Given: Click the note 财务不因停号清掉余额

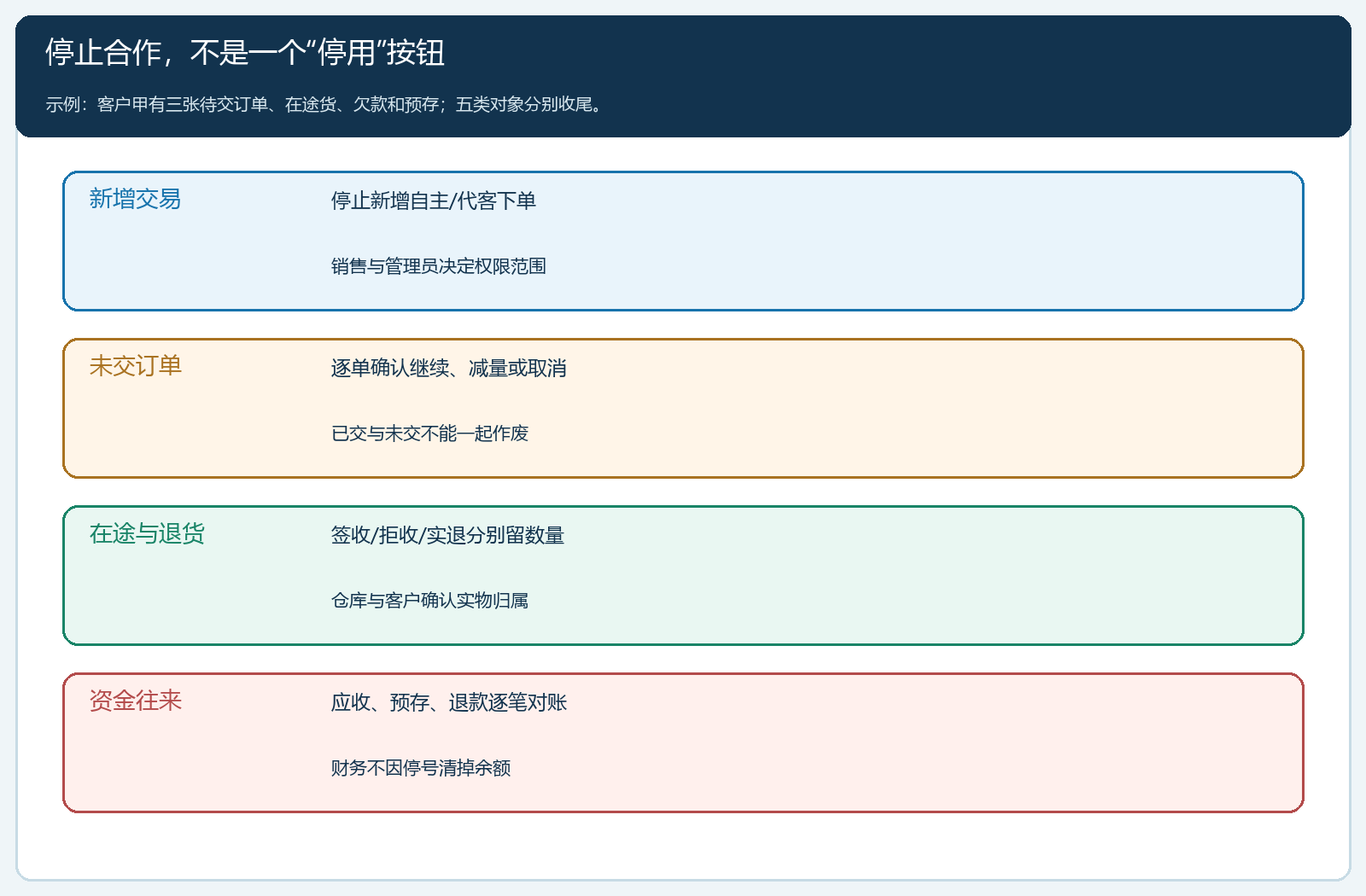Looking at the screenshot, I should [x=421, y=768].
